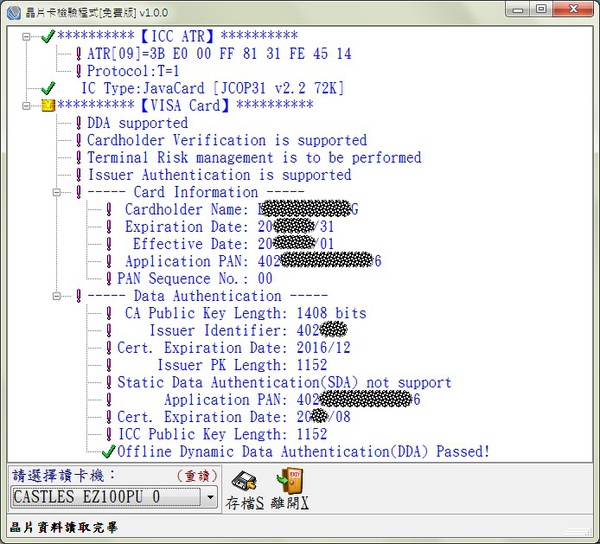Click exclamation icon beside Cardholder Name row
This screenshot has height=544, width=600.
[x=109, y=209]
